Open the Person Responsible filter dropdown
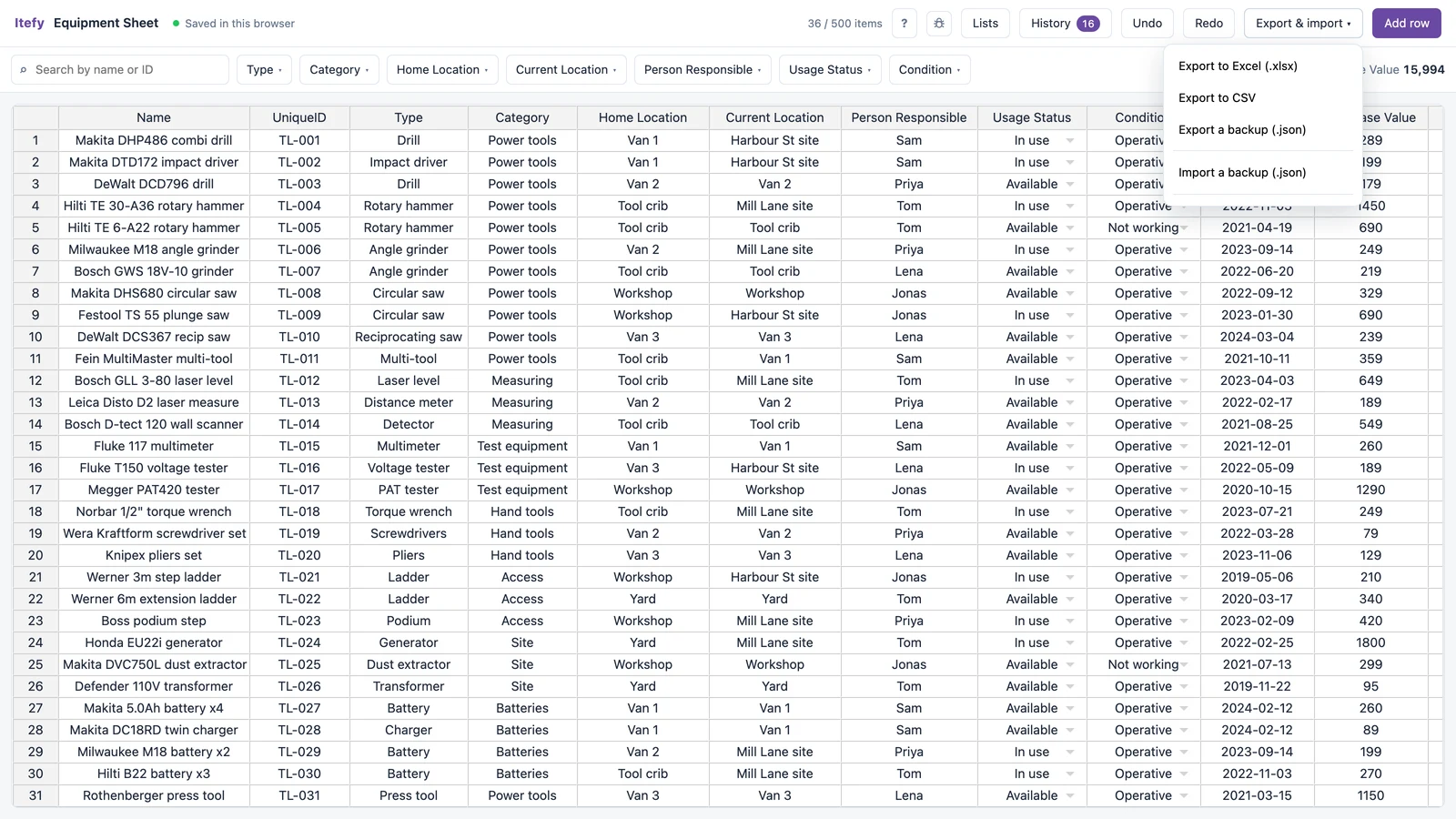Screen dimensions: 1456x819 703,70
